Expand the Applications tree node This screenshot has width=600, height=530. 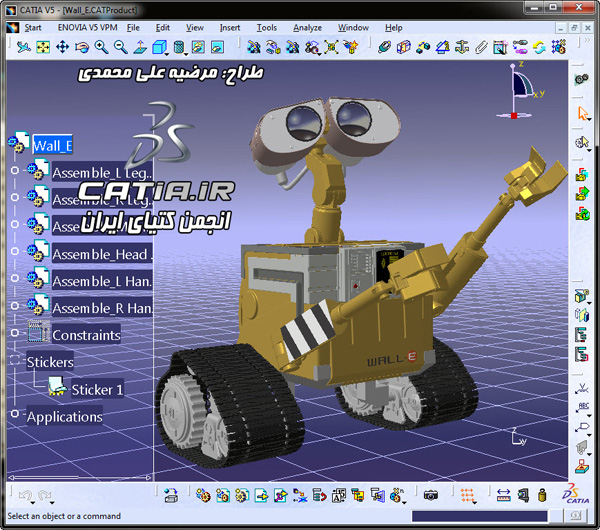click(x=15, y=413)
